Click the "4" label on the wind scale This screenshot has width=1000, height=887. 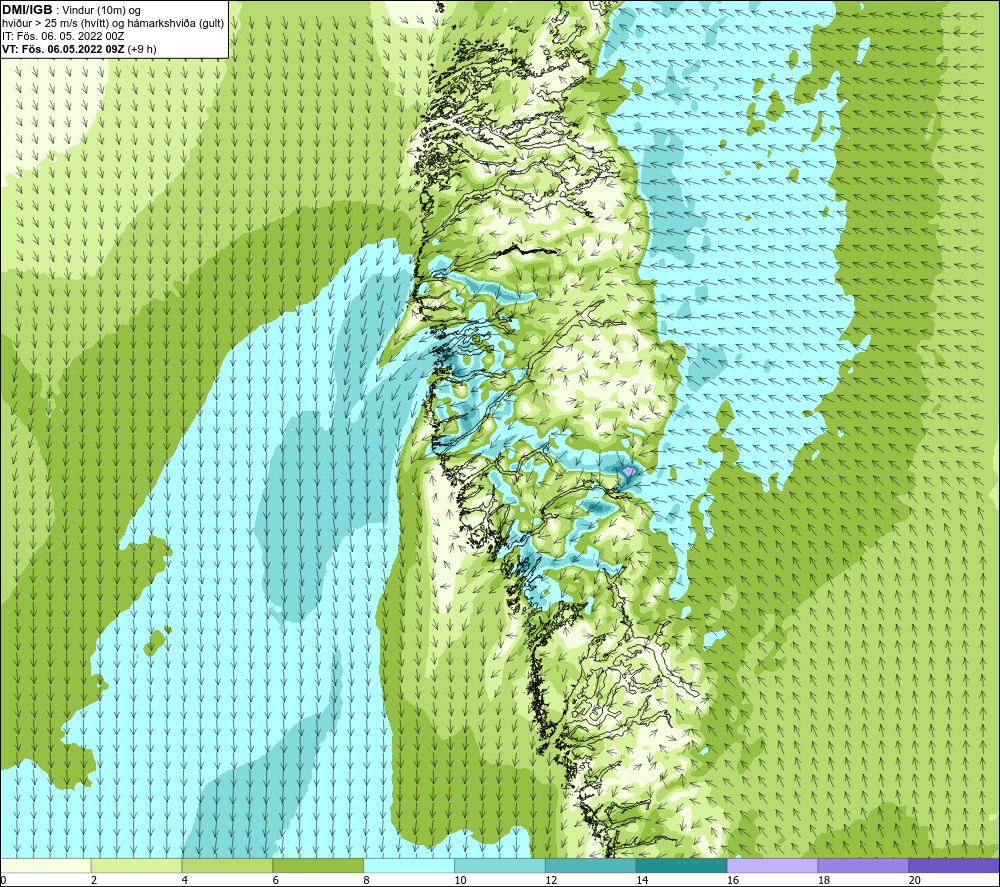[x=185, y=880]
